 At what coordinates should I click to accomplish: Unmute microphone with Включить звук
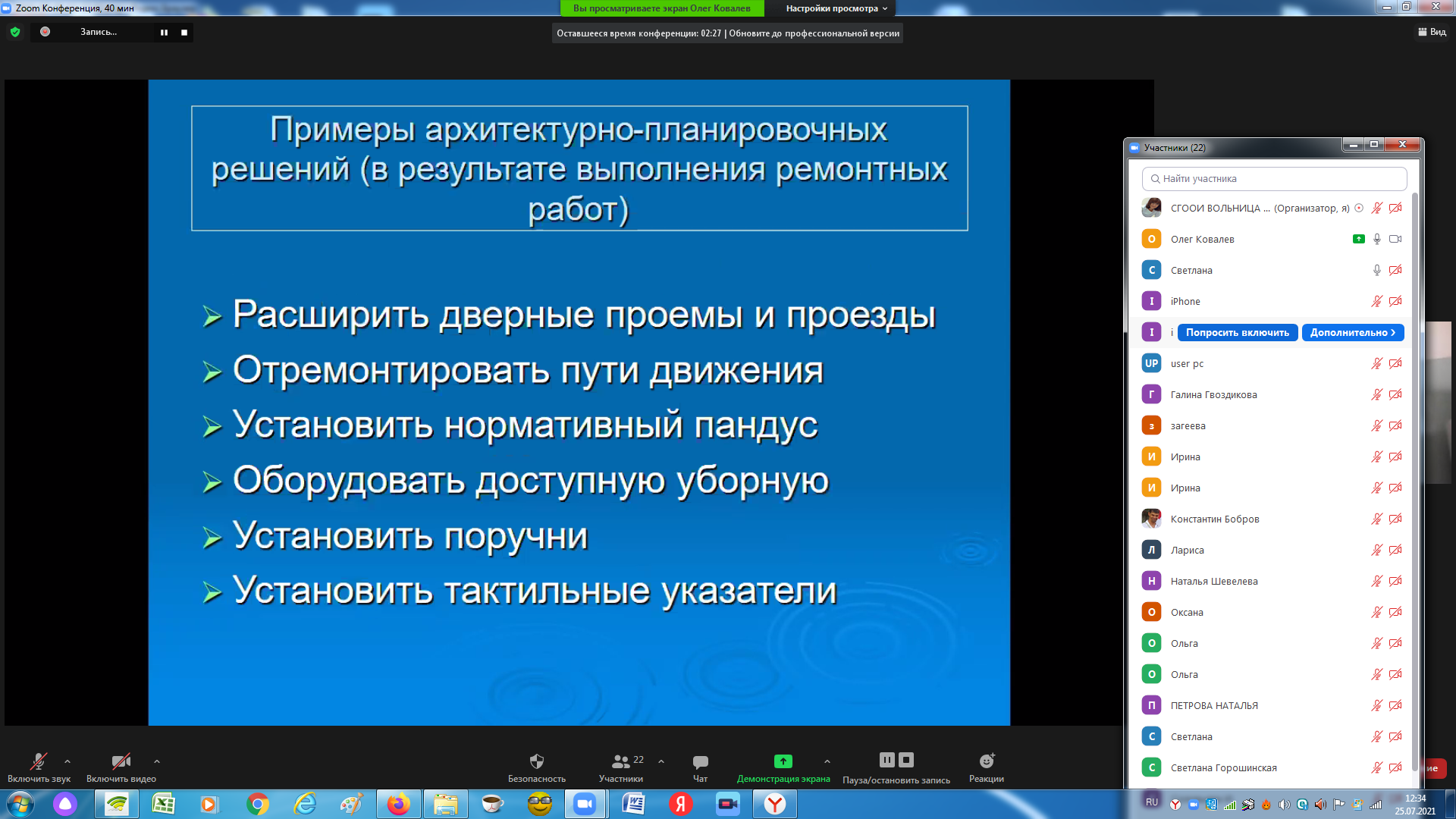38,761
